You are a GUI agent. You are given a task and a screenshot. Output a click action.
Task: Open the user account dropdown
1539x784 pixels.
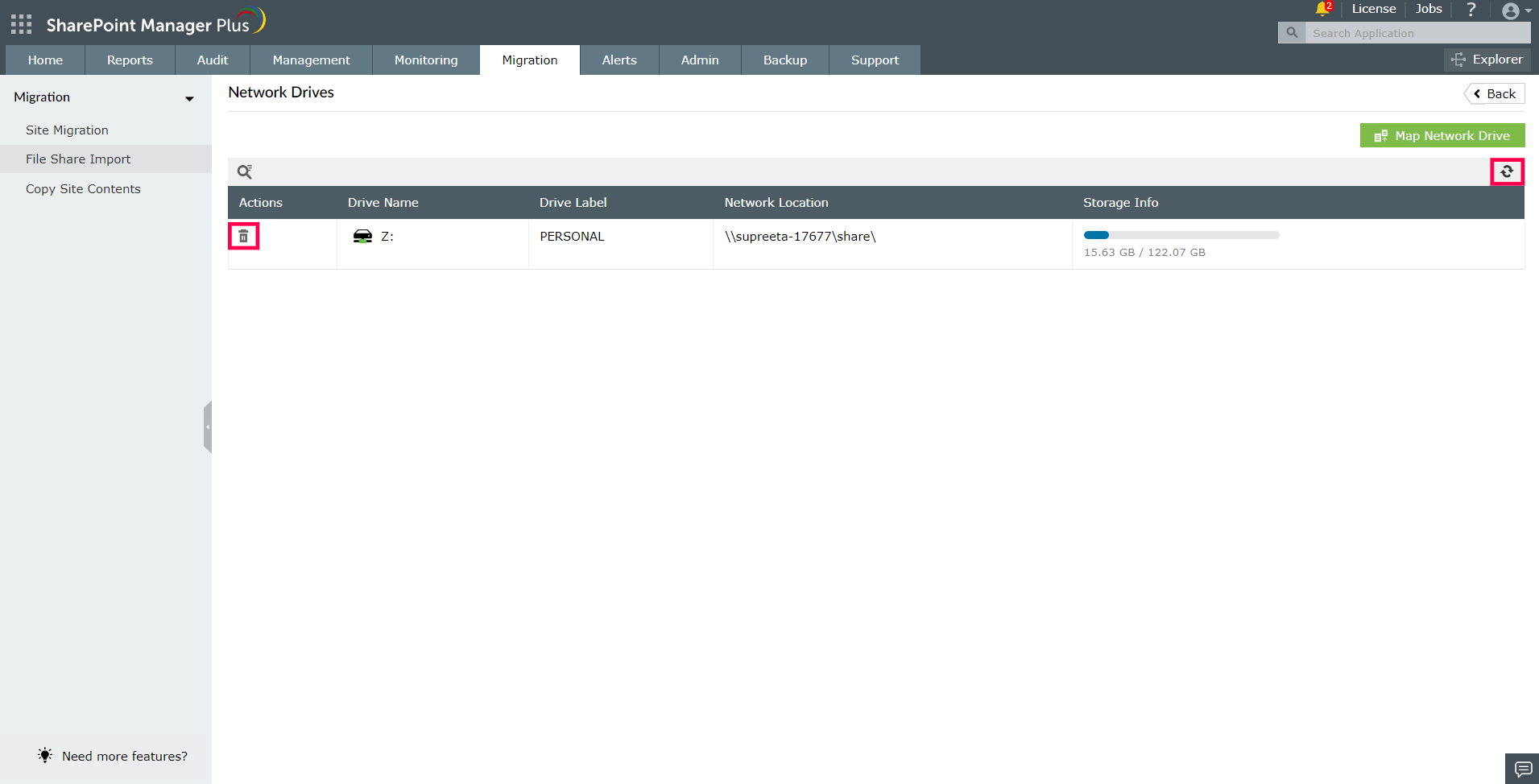click(1516, 10)
